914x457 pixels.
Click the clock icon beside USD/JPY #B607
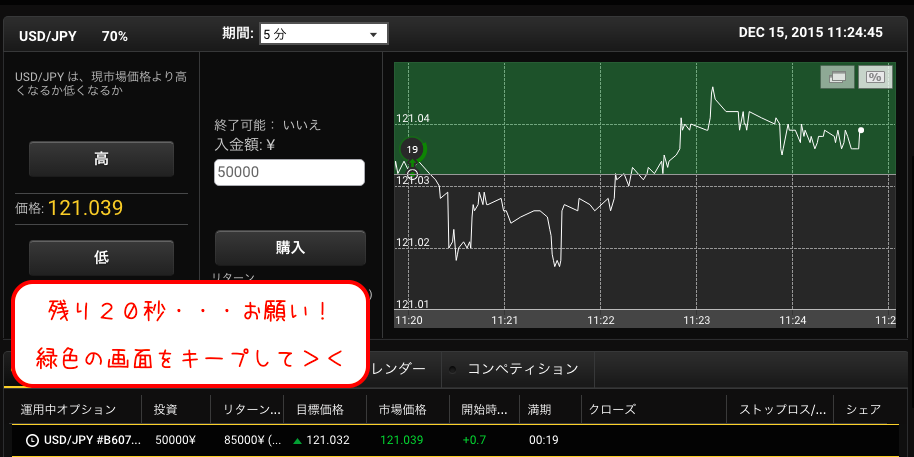(33, 440)
